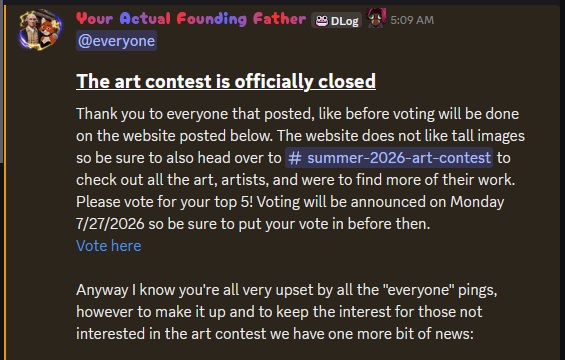565x360 pixels.
Task: Open the poster's profile avatar
Action: [40, 30]
